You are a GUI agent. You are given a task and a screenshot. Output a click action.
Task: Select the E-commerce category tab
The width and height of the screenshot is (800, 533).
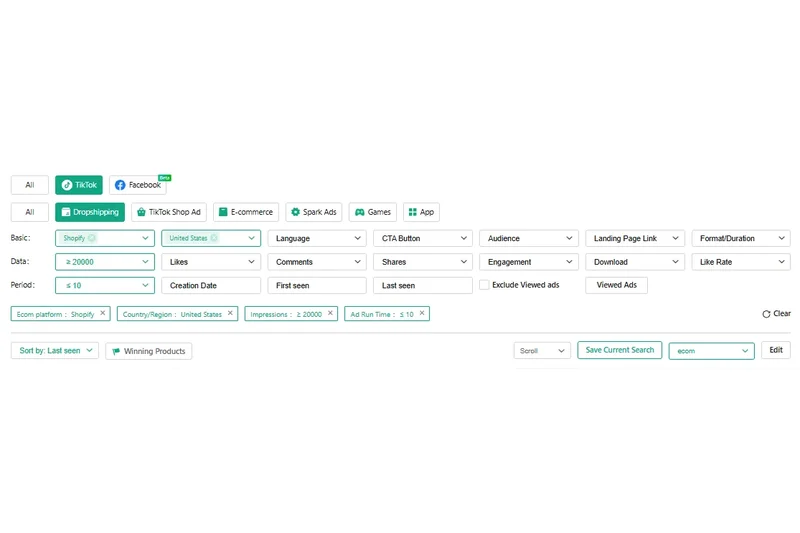tap(245, 212)
